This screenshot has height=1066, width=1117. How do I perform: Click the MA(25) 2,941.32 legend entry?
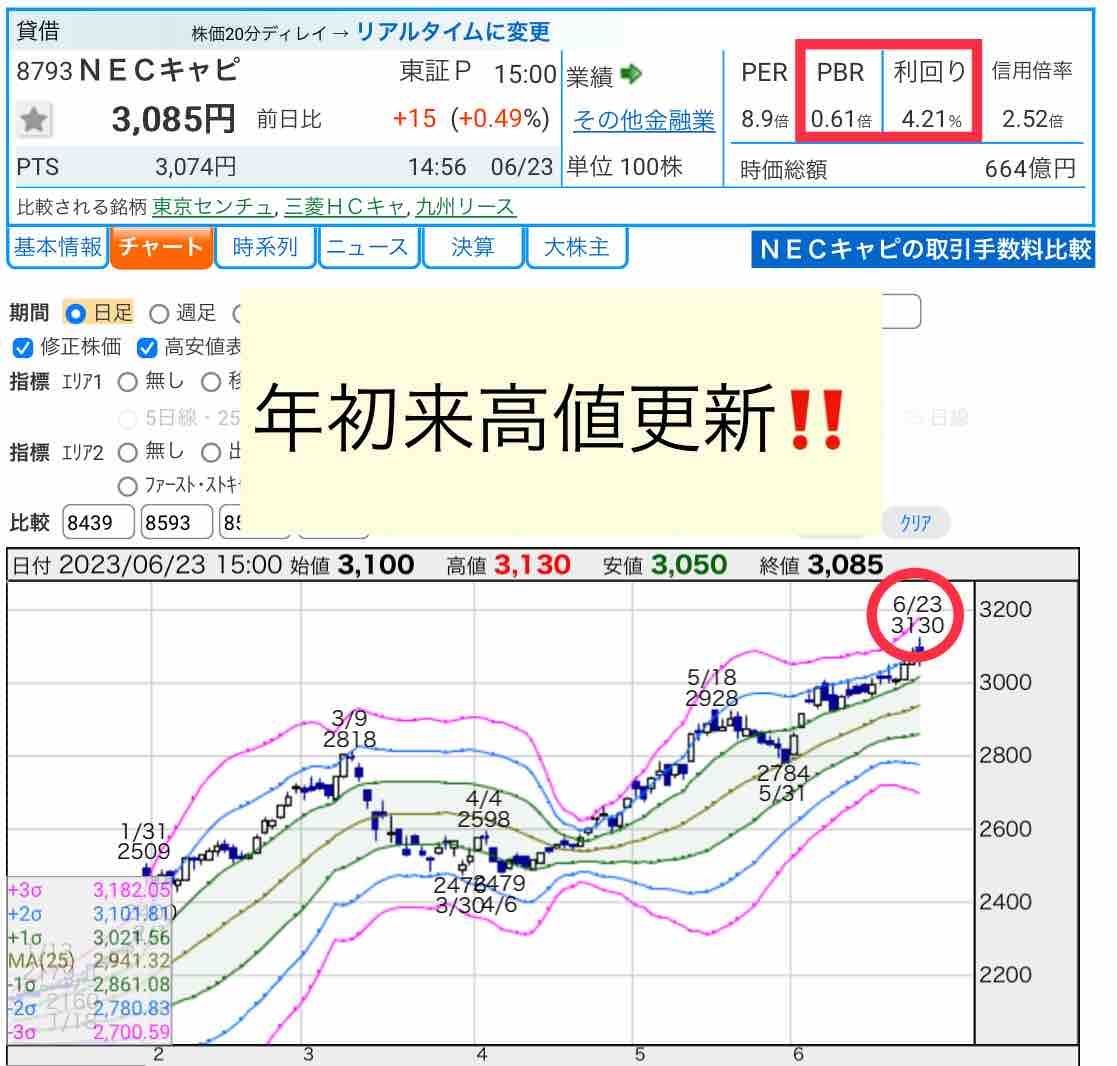89,961
